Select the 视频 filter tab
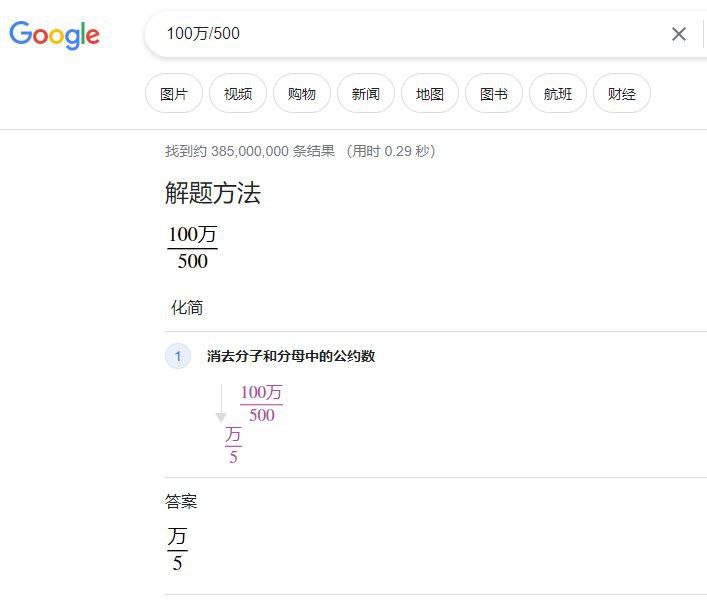 238,93
